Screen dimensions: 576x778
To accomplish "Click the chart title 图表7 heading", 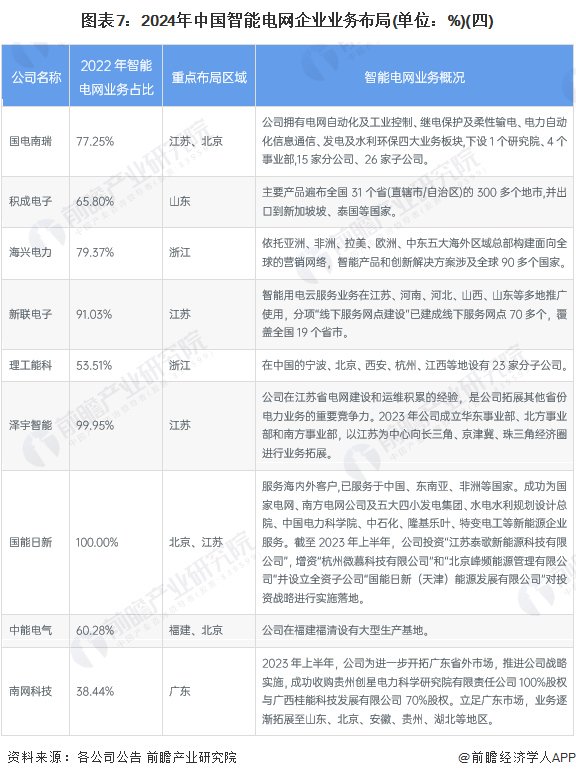I will tap(287, 21).
